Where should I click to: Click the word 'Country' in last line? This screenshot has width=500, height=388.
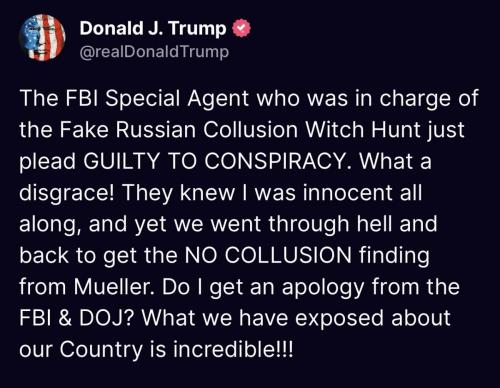101,350
